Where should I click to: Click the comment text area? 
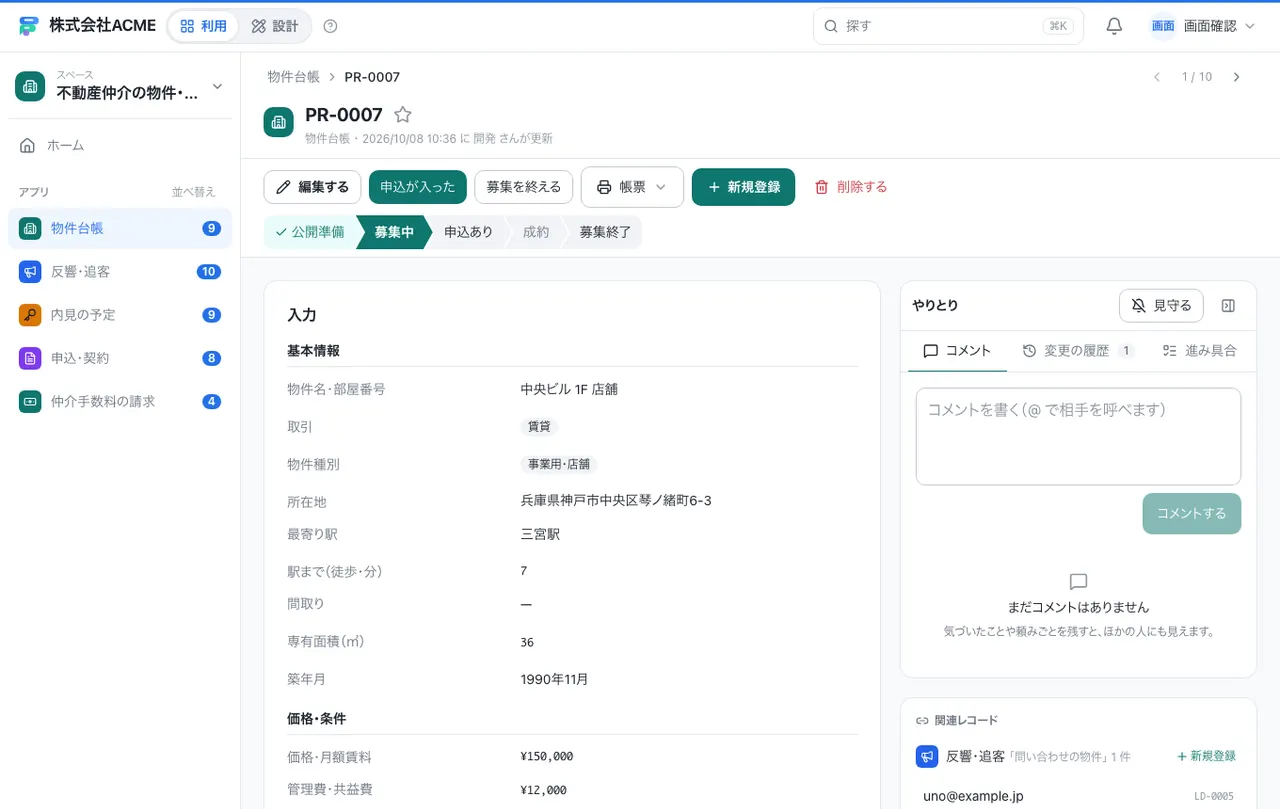click(x=1078, y=437)
